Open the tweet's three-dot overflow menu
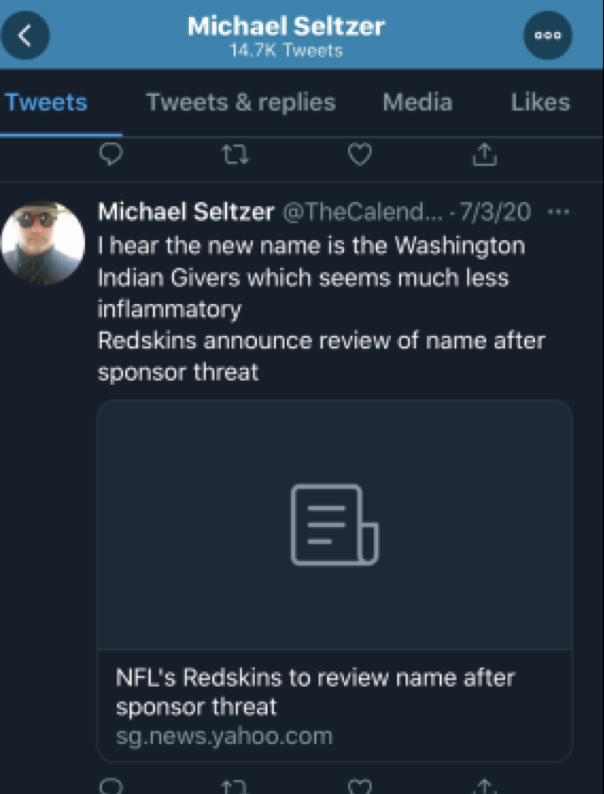The width and height of the screenshot is (604, 794). tap(559, 212)
